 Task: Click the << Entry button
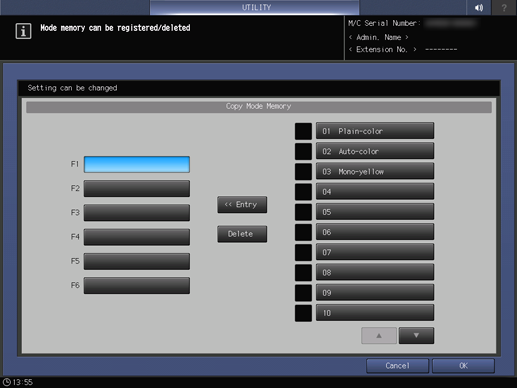[242, 204]
